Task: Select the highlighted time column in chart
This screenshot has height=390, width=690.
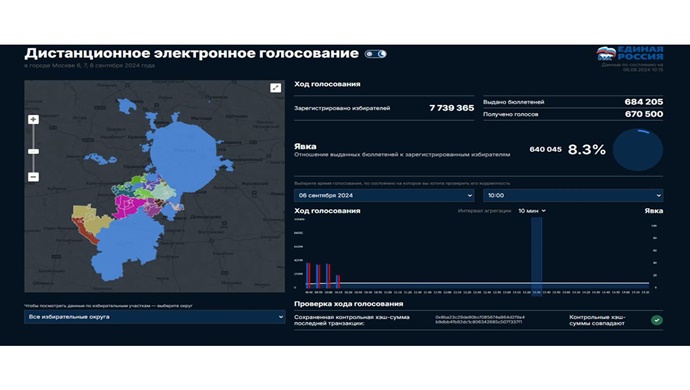Action: [x=536, y=256]
